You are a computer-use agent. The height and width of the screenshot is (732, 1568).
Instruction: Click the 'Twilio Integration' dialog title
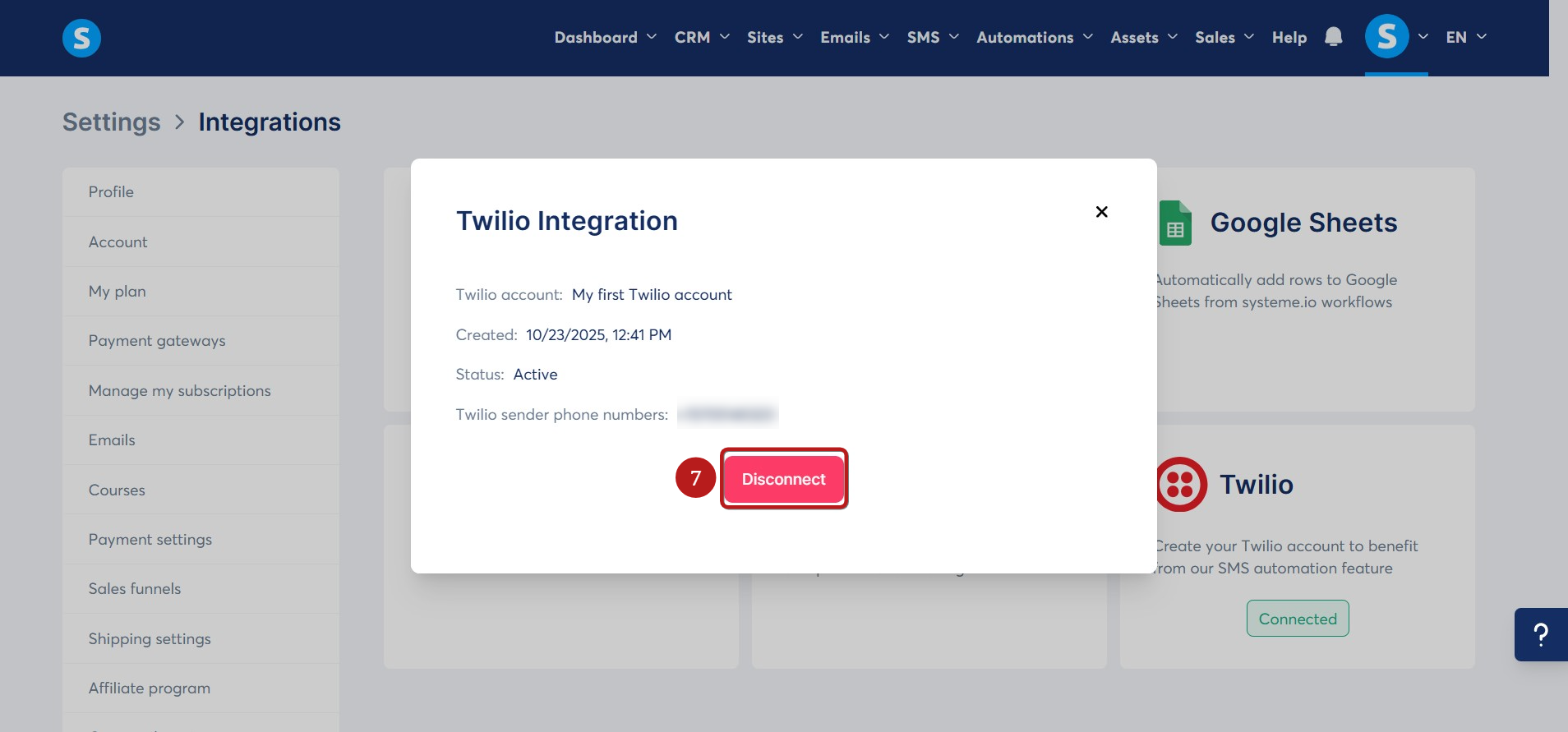[x=567, y=221]
